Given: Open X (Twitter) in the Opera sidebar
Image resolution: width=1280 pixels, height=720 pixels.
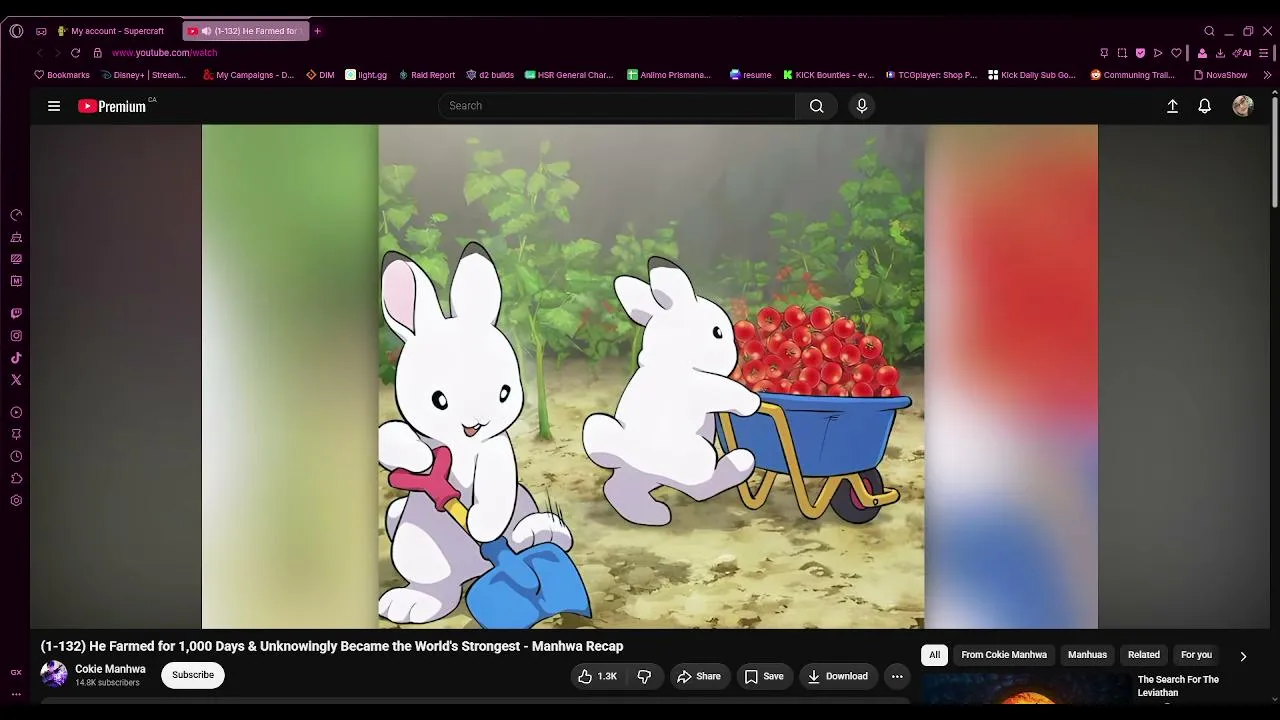Looking at the screenshot, I should [x=16, y=380].
